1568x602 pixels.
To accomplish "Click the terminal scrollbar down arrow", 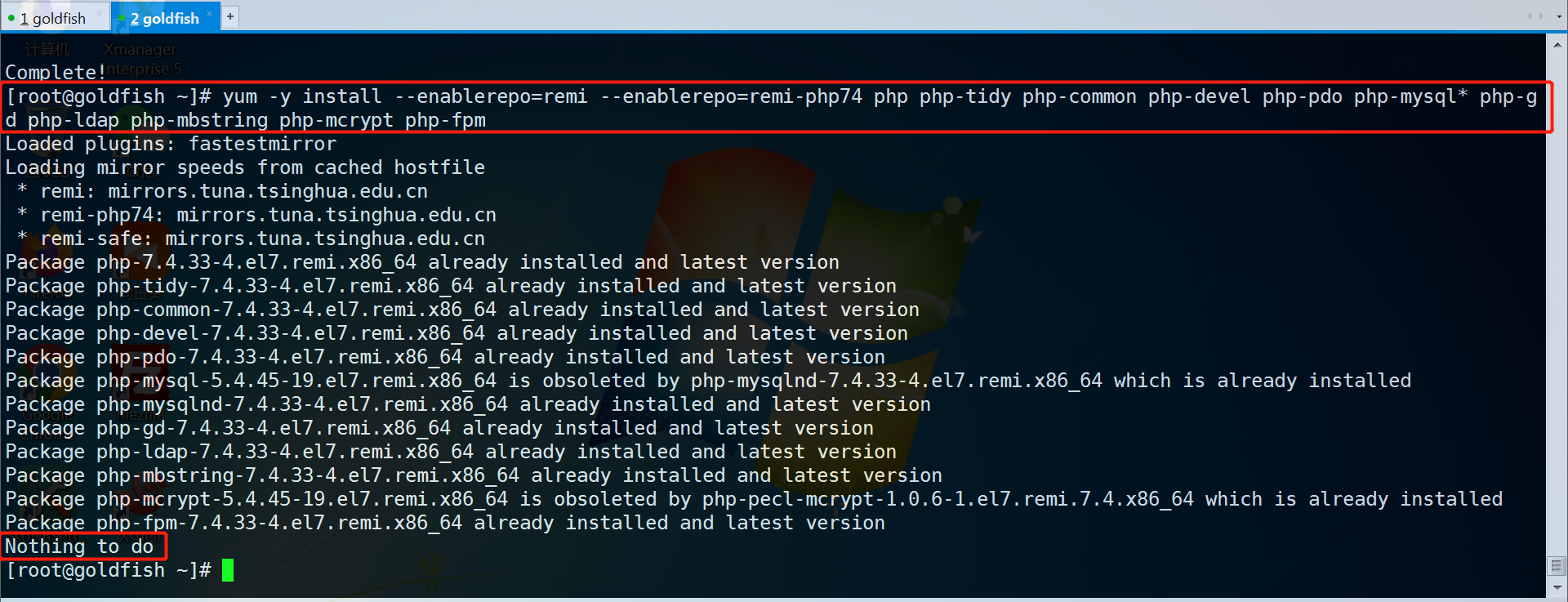I will (x=1557, y=587).
